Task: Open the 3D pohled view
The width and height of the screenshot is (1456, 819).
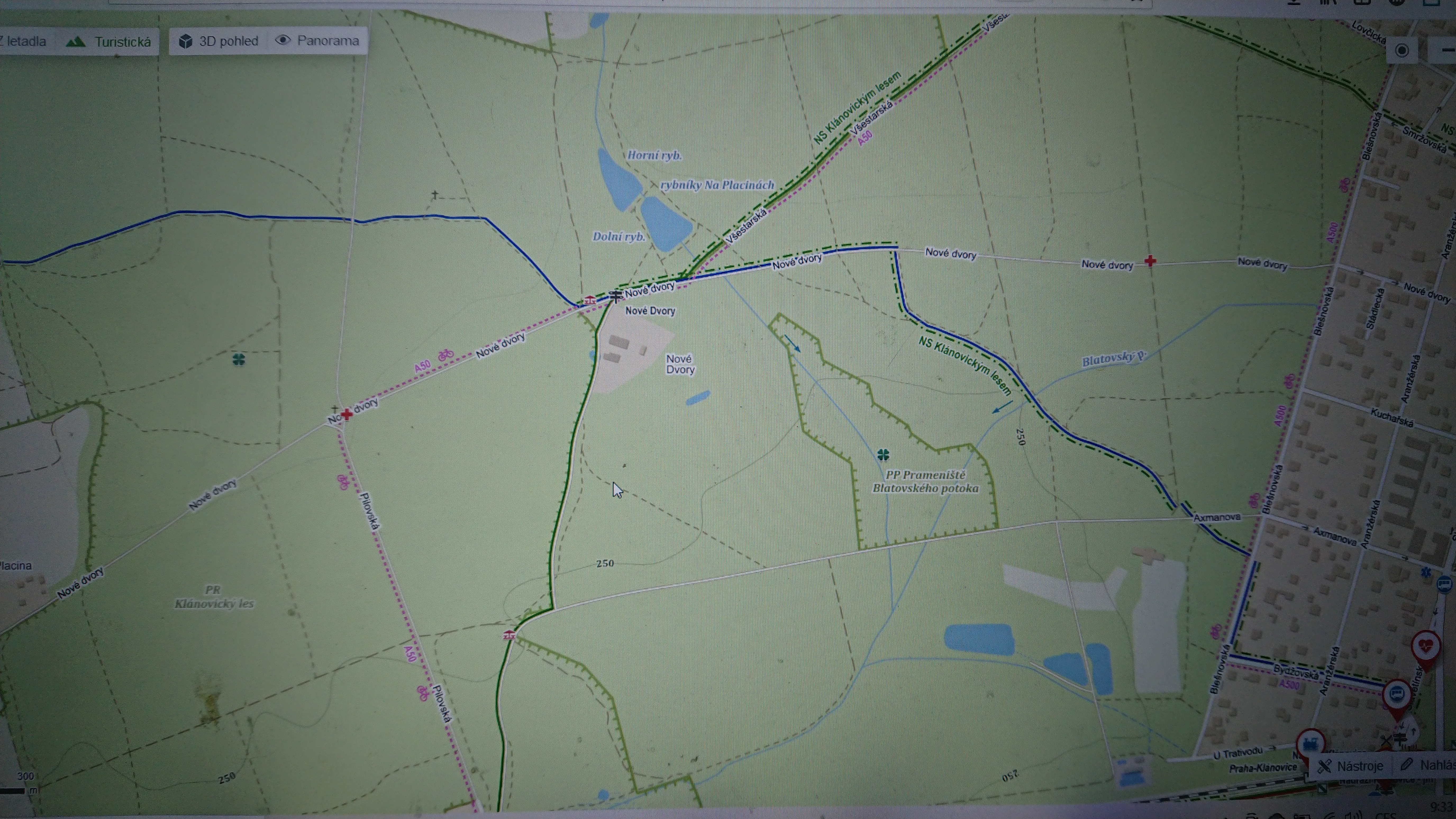Action: [218, 41]
